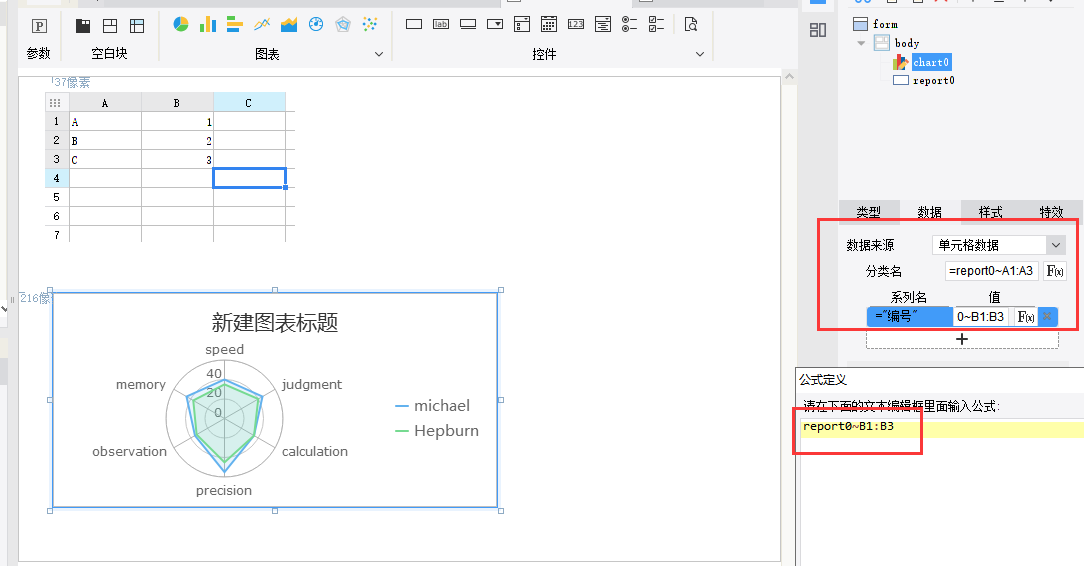Viewport: 1084px width, 566px height.
Task: Select the ='编号' series name cell
Action: pyautogui.click(x=910, y=317)
